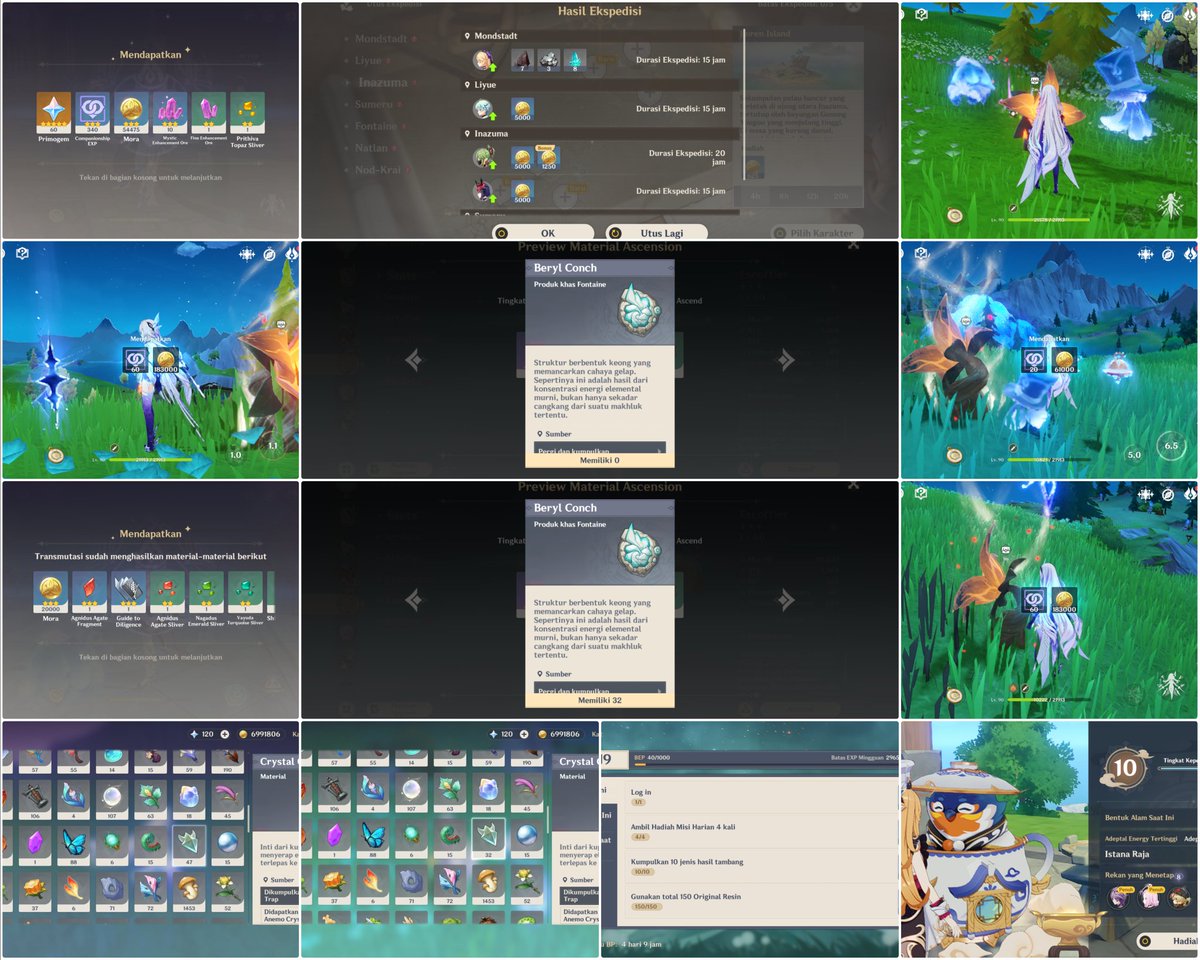Select the Agnidus Agate Fragment result icon
The image size is (1200, 960).
[x=90, y=593]
